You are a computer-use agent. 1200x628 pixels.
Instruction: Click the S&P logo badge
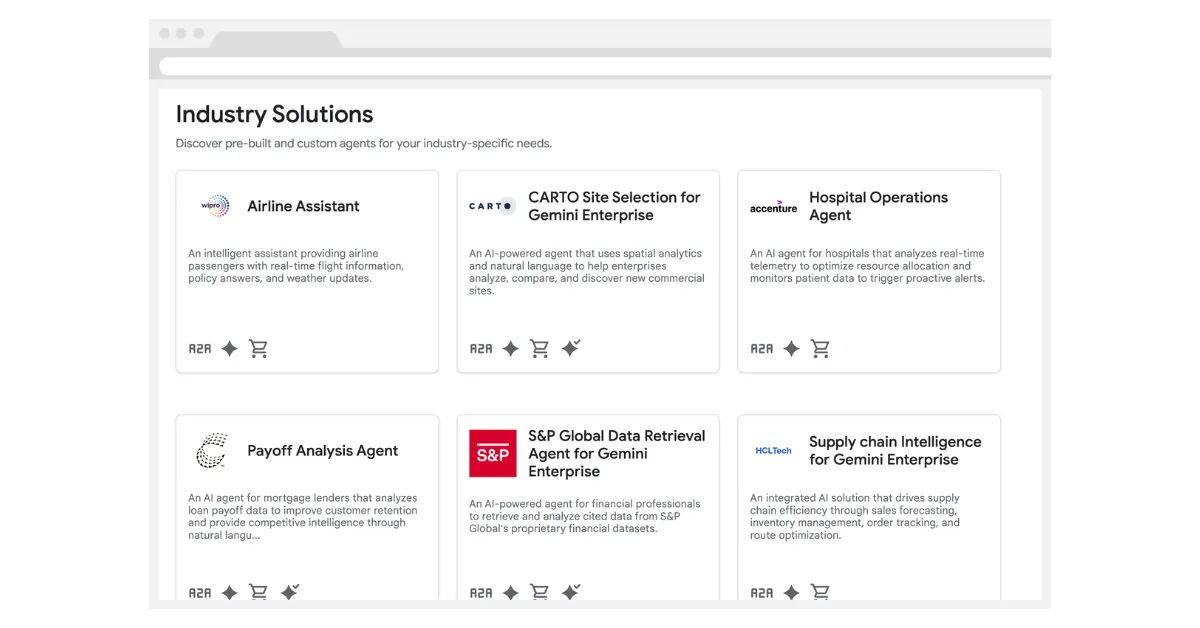pyautogui.click(x=491, y=452)
